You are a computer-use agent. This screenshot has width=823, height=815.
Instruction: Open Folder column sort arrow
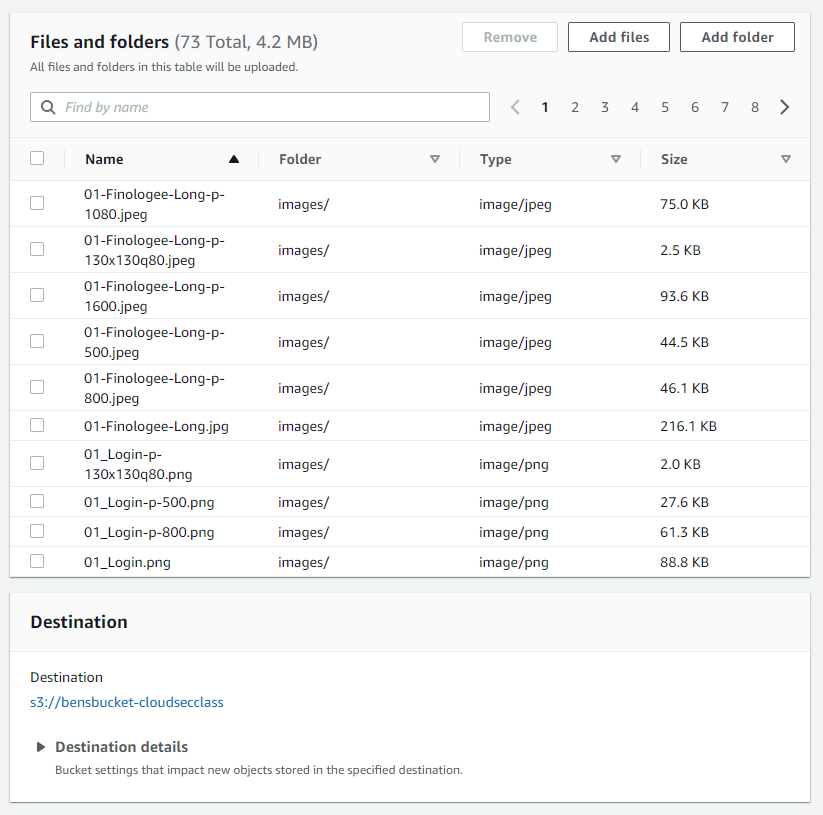[x=435, y=159]
